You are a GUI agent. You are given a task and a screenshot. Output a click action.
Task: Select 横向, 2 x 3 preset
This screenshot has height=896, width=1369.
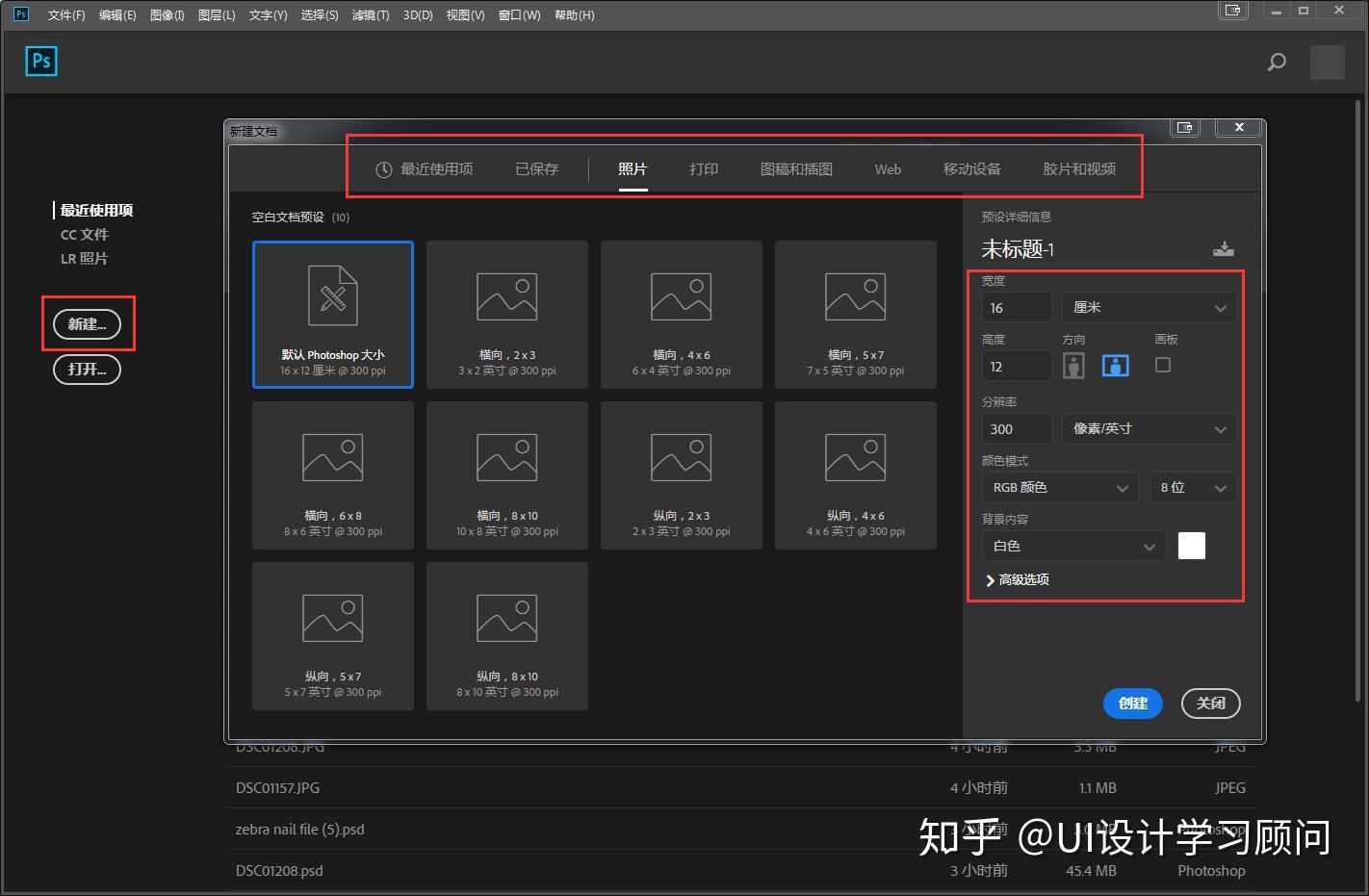click(507, 315)
